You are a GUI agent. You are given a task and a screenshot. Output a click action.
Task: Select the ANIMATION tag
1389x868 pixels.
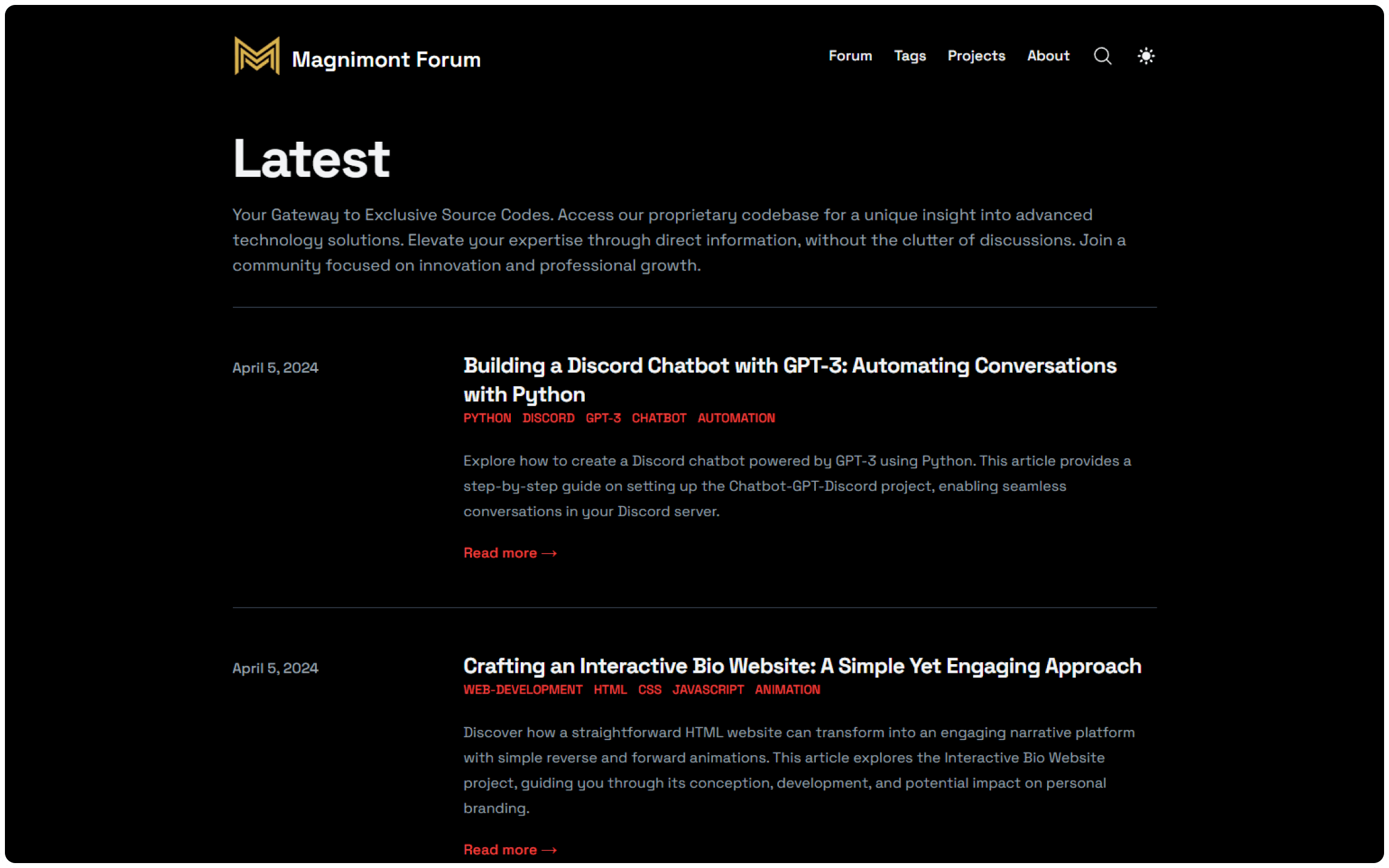tap(788, 690)
